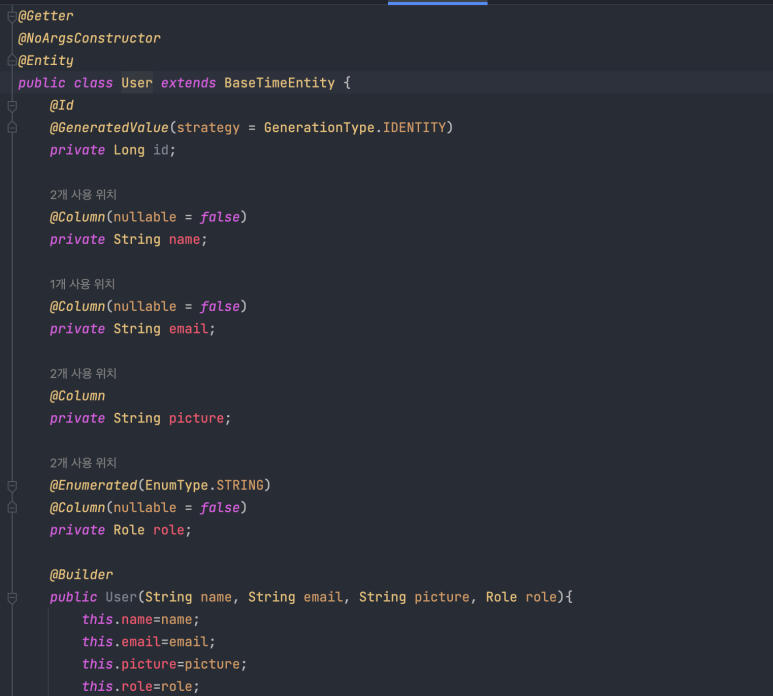Image resolution: width=773 pixels, height=696 pixels.
Task: Open usages hint above the role field
Action: click(x=83, y=463)
